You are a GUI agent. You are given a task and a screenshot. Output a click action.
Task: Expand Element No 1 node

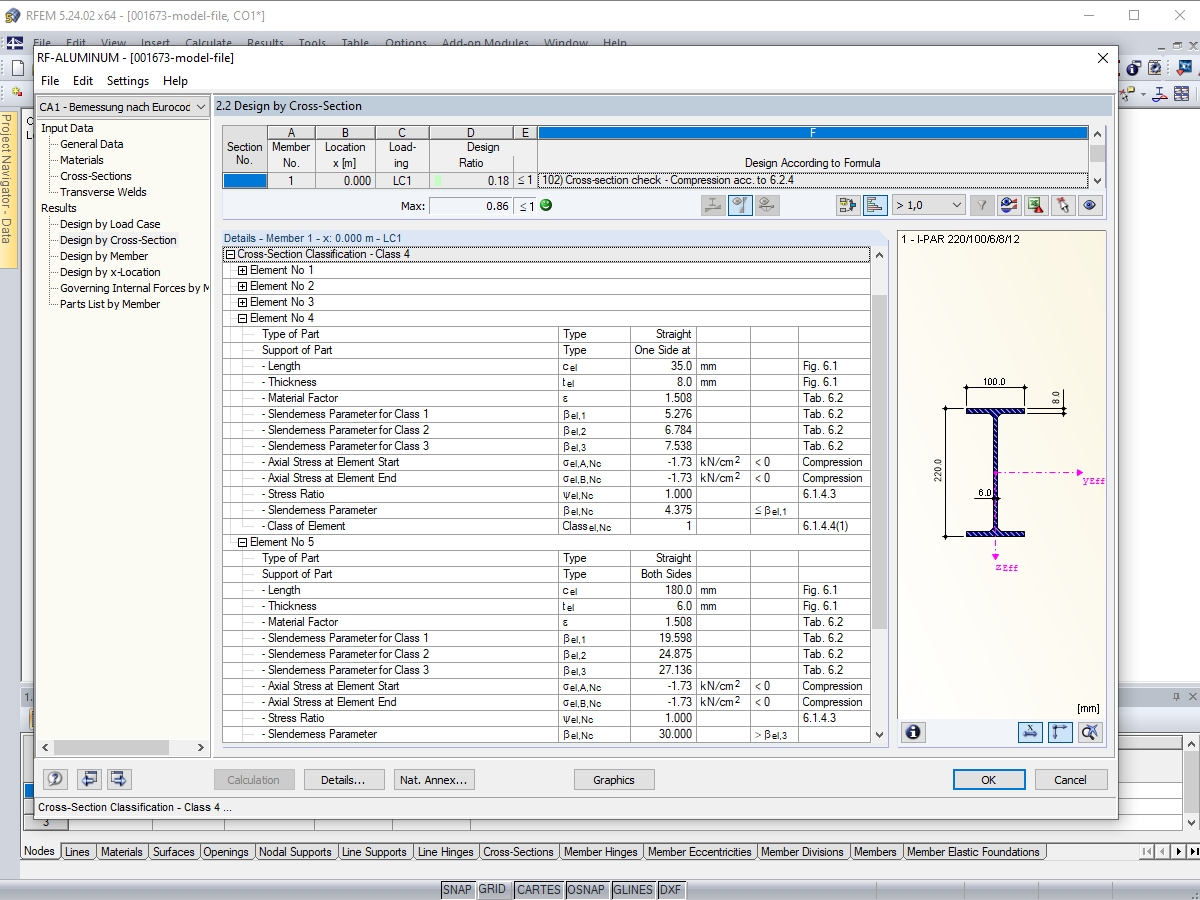pos(242,270)
